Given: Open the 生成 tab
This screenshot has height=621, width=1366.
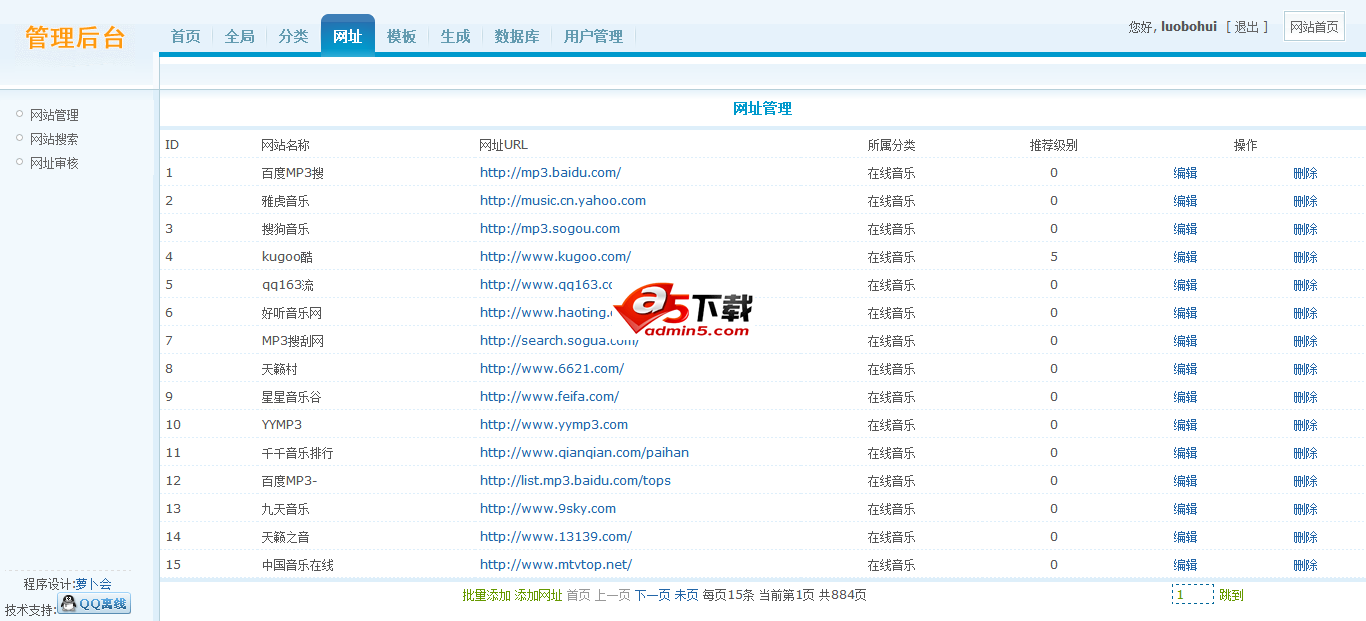Looking at the screenshot, I should point(455,36).
